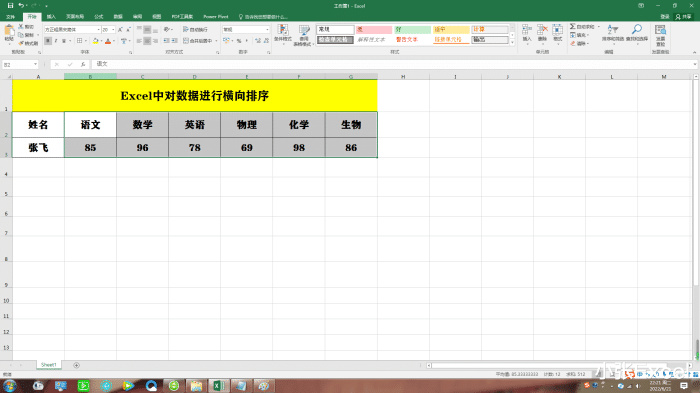
Task: Expand the Name Box dropdown arrow
Action: tap(35, 64)
